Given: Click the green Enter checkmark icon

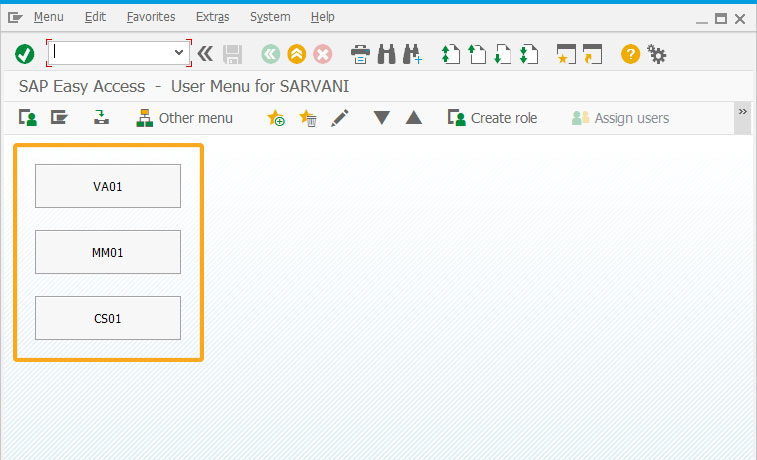Looking at the screenshot, I should pyautogui.click(x=25, y=54).
